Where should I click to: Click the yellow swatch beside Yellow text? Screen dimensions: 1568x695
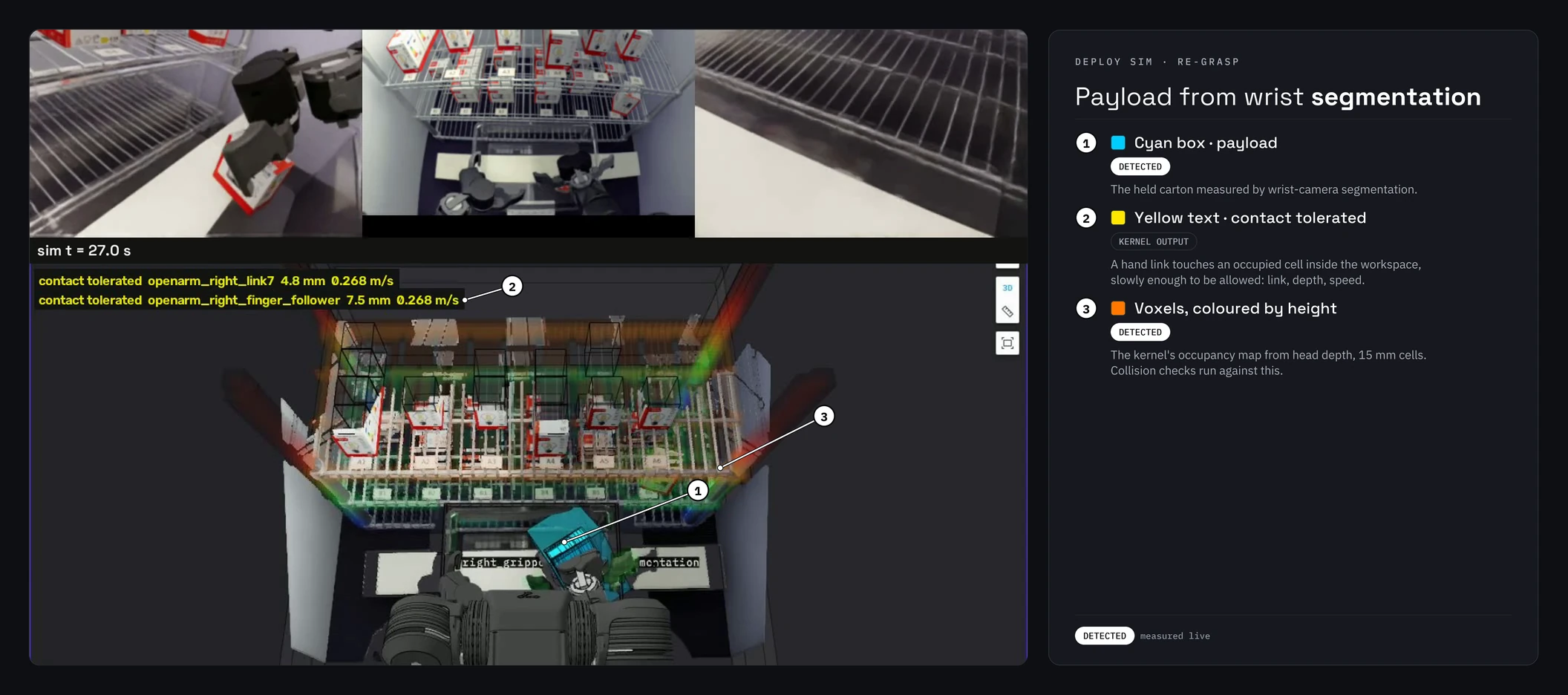[1118, 218]
